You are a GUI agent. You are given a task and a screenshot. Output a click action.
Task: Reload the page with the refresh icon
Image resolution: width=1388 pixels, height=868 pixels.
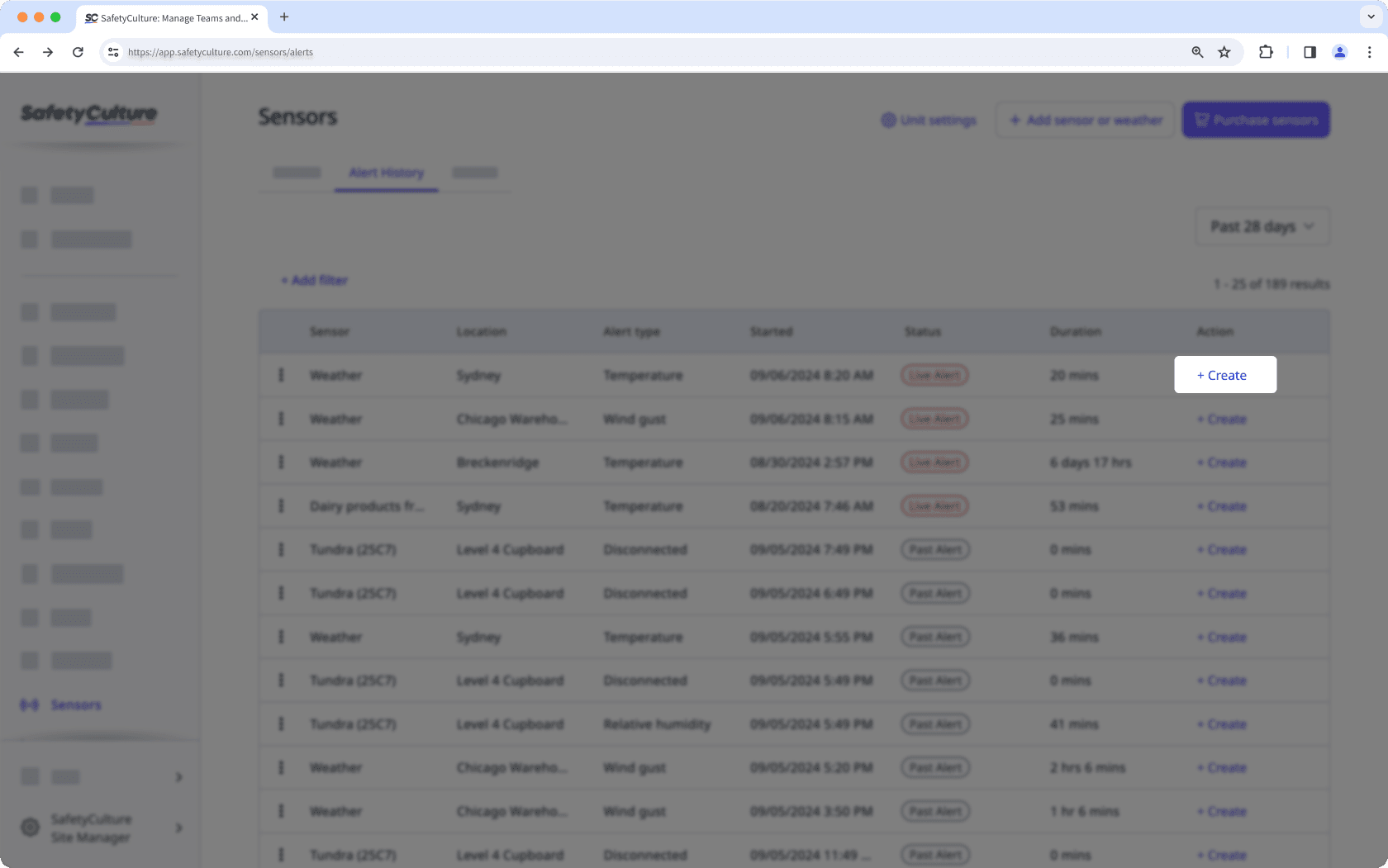click(78, 52)
